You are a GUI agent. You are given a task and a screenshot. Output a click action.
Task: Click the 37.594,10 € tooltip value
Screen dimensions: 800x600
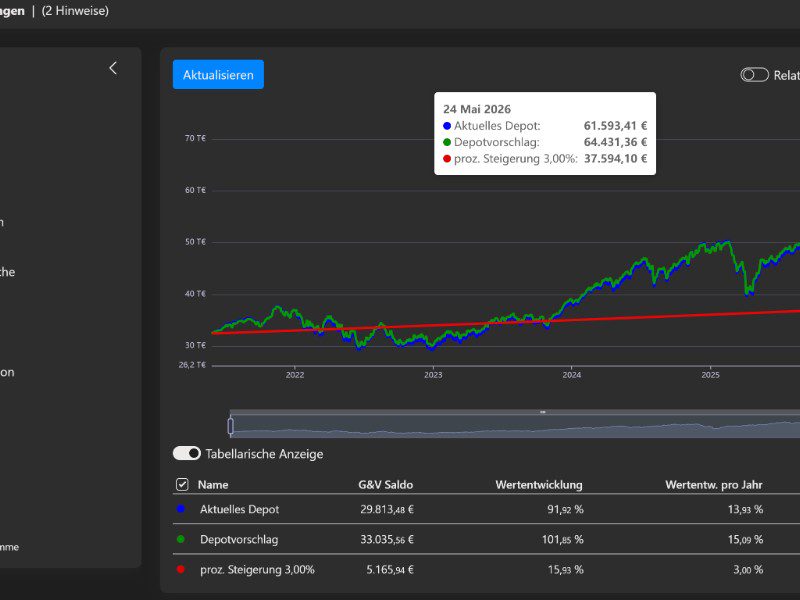(615, 159)
